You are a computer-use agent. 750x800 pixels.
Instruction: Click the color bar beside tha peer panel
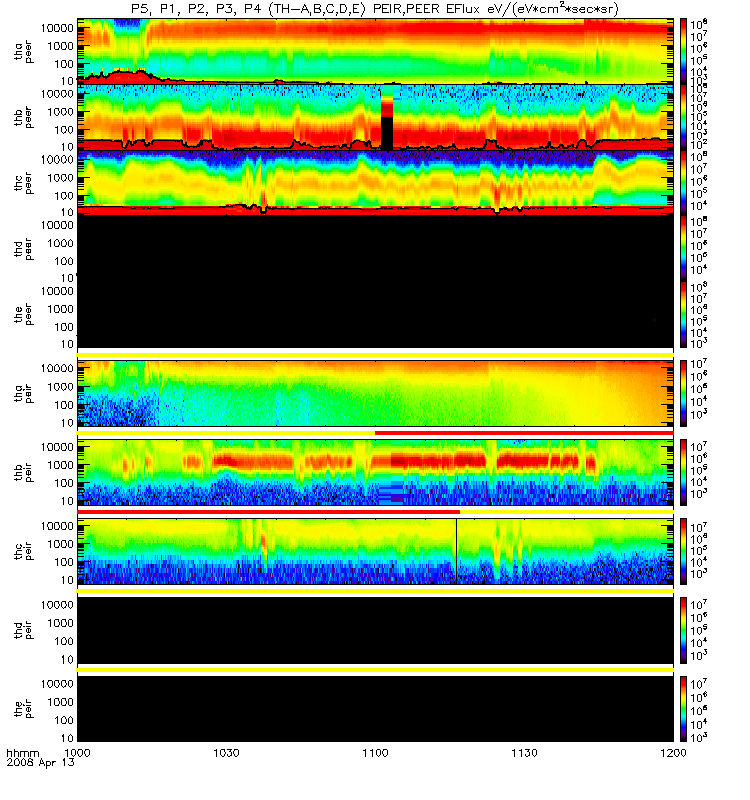click(683, 52)
